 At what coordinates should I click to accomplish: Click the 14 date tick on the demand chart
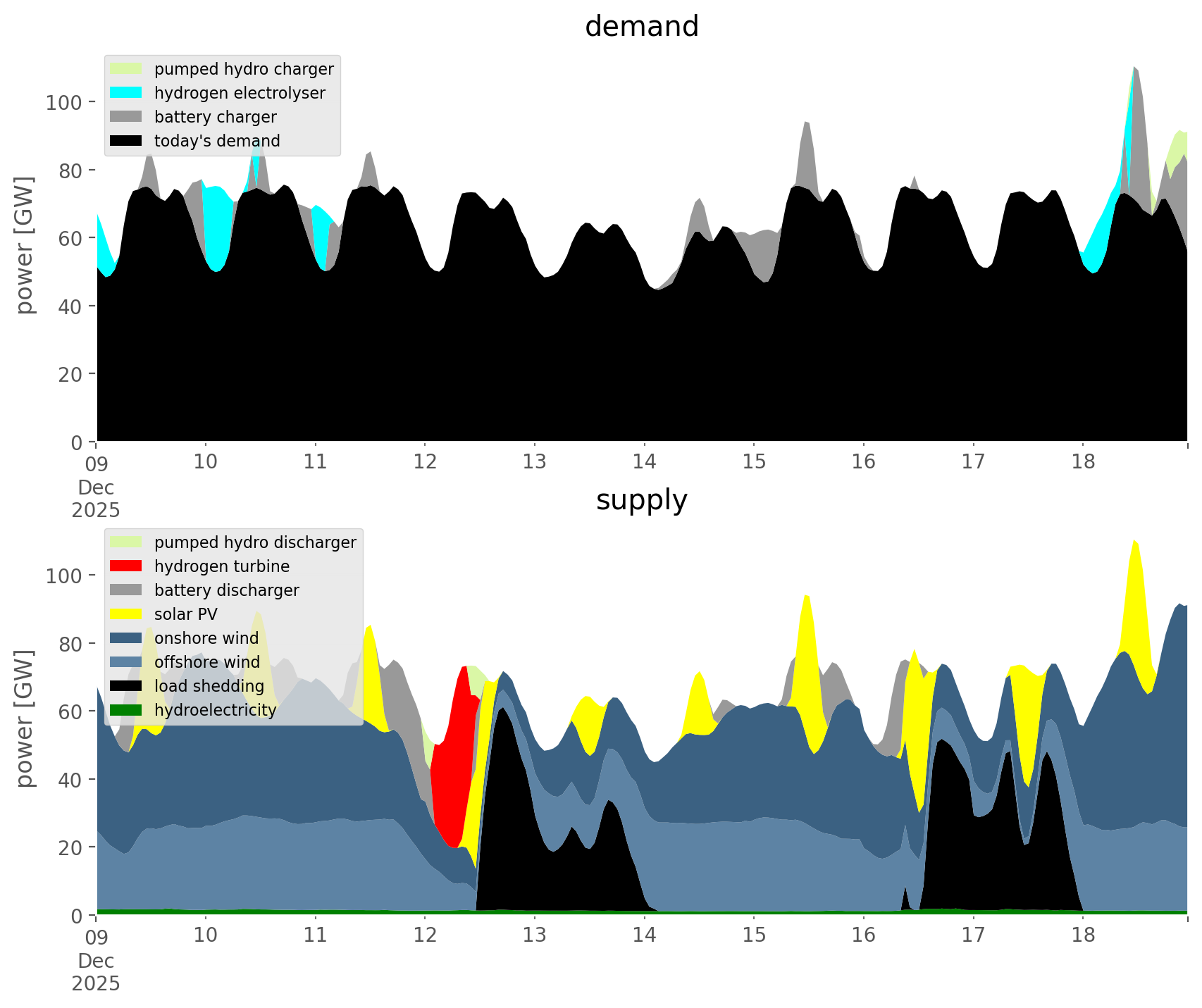[644, 462]
